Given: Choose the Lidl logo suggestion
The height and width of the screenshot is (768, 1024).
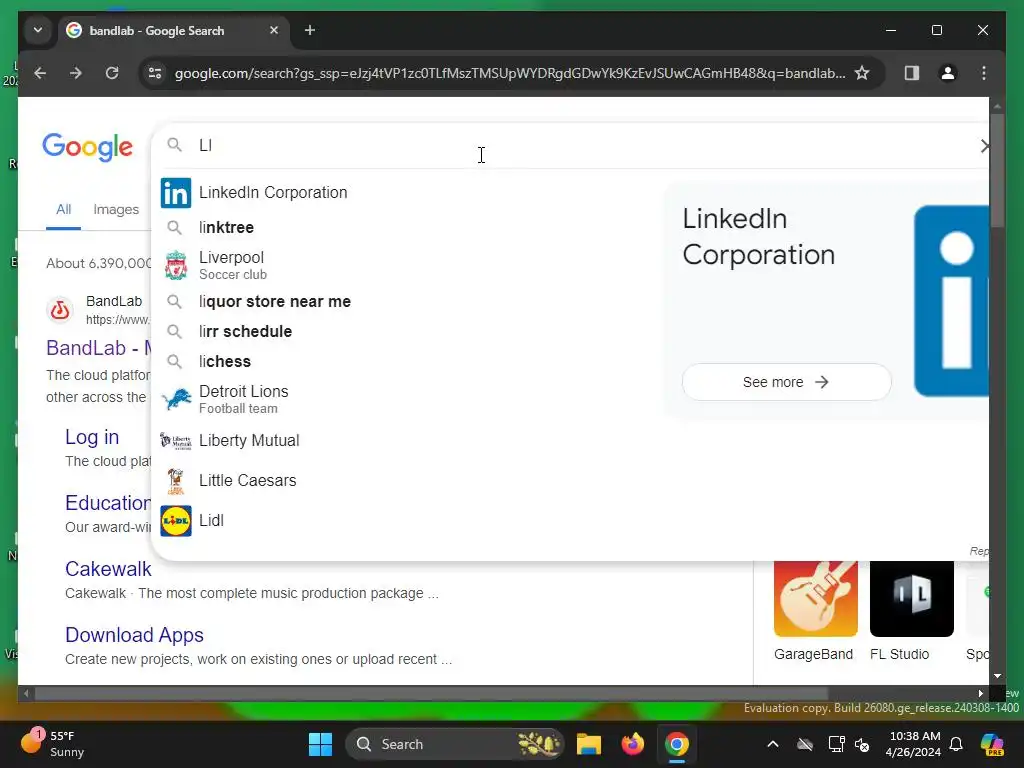Looking at the screenshot, I should coord(176,521).
